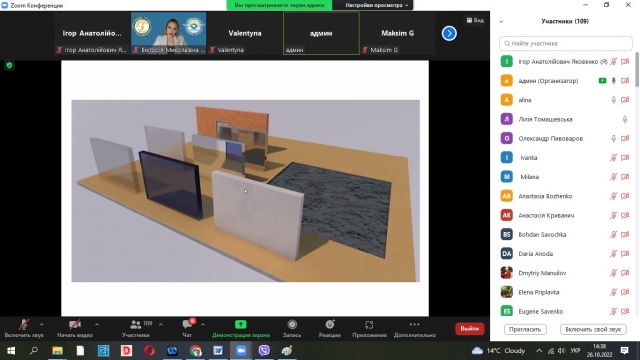Click microphone icon for Лілія Томашевська
The width and height of the screenshot is (640, 360).
[624, 119]
